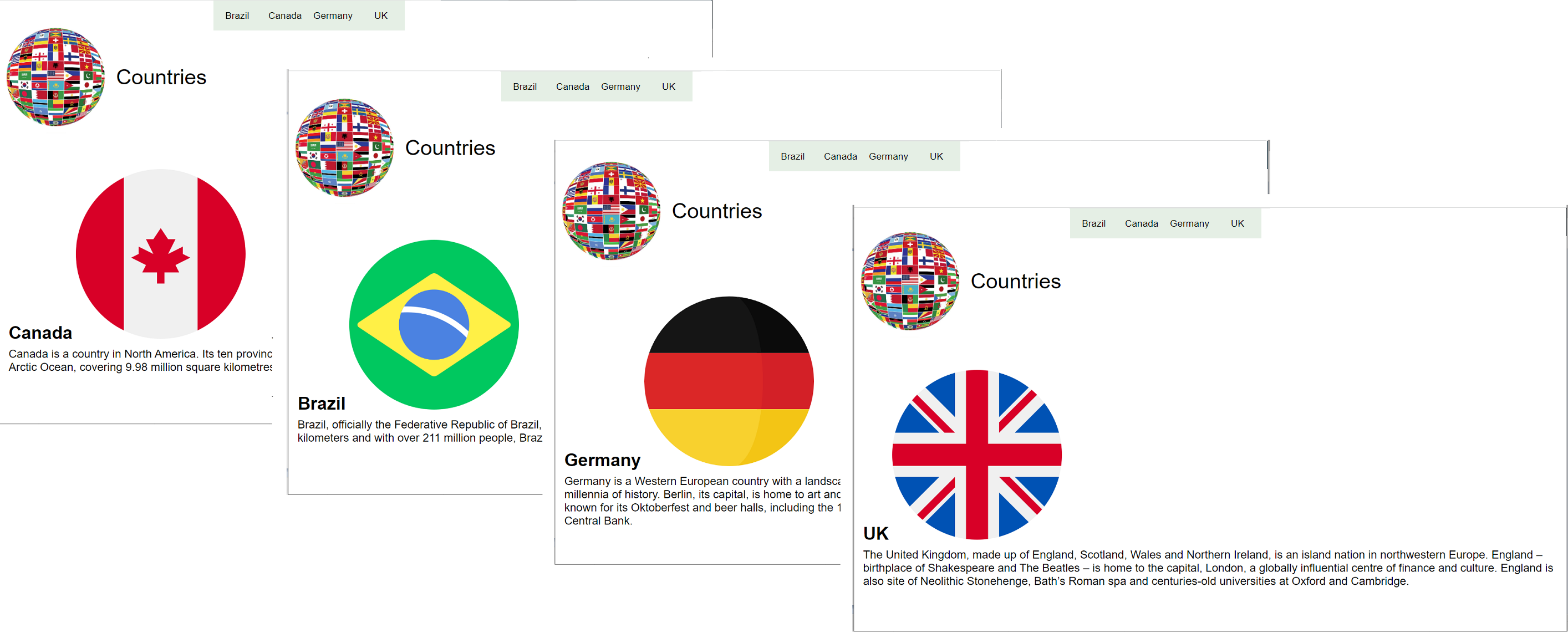Image resolution: width=1568 pixels, height=633 pixels.
Task: Click the Countries title on UK page
Action: pos(1015,281)
